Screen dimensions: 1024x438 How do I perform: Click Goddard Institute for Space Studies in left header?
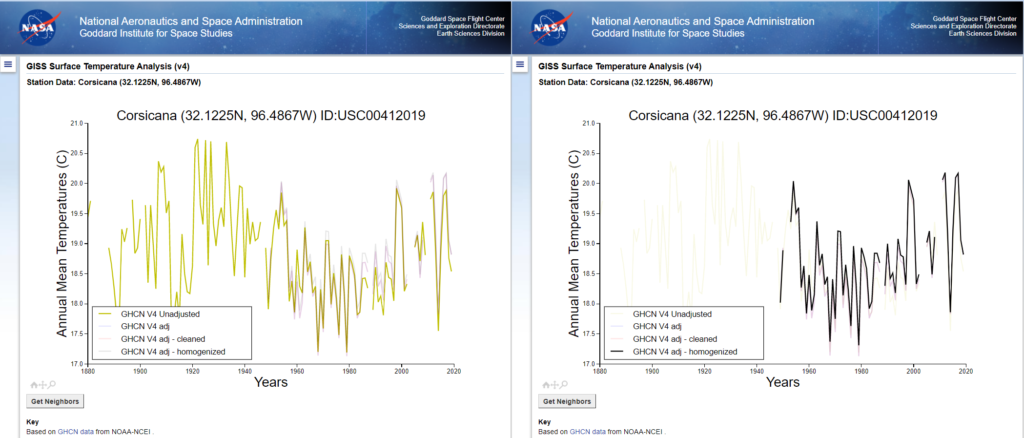click(155, 33)
